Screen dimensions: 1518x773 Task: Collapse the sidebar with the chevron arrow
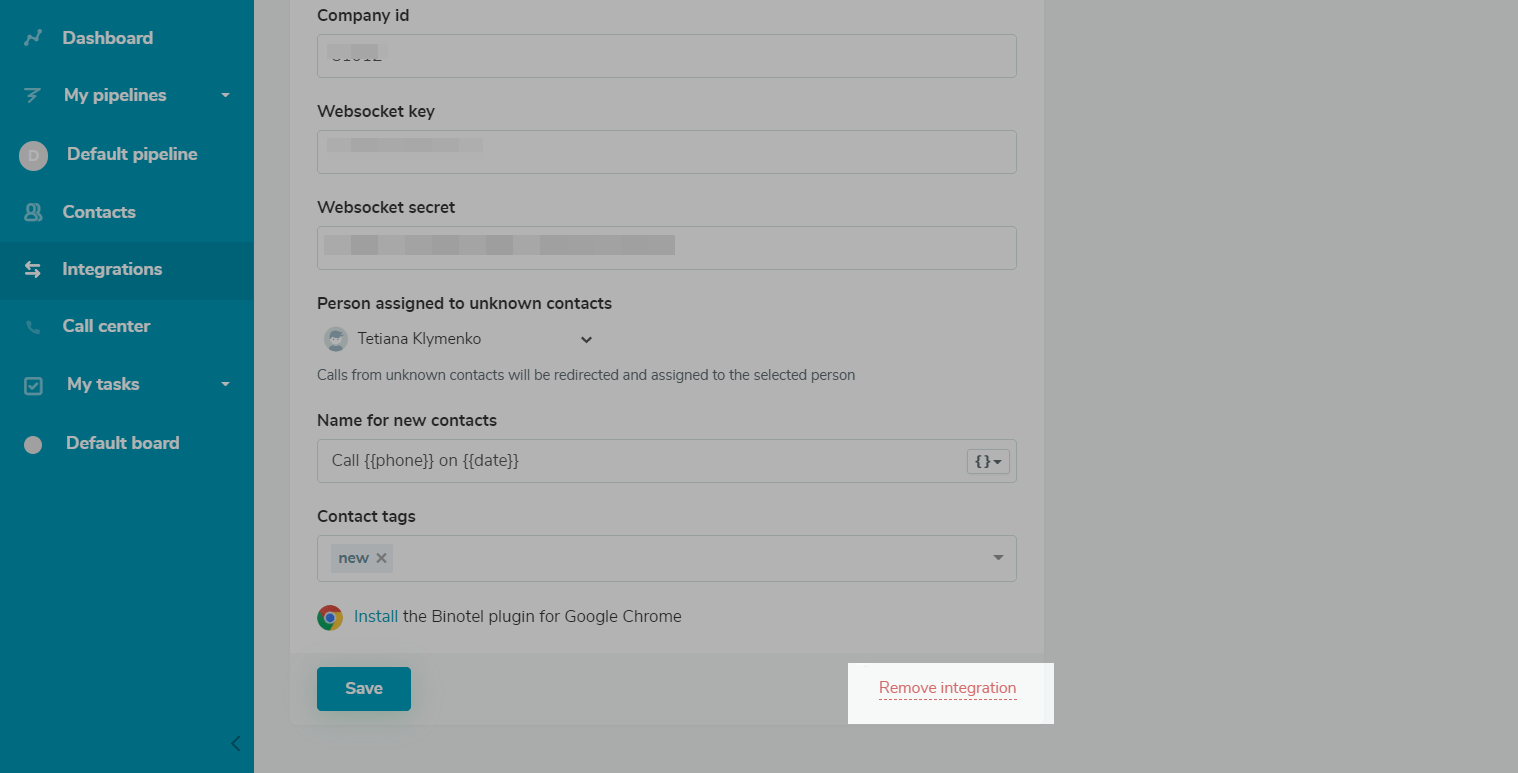tap(235, 743)
